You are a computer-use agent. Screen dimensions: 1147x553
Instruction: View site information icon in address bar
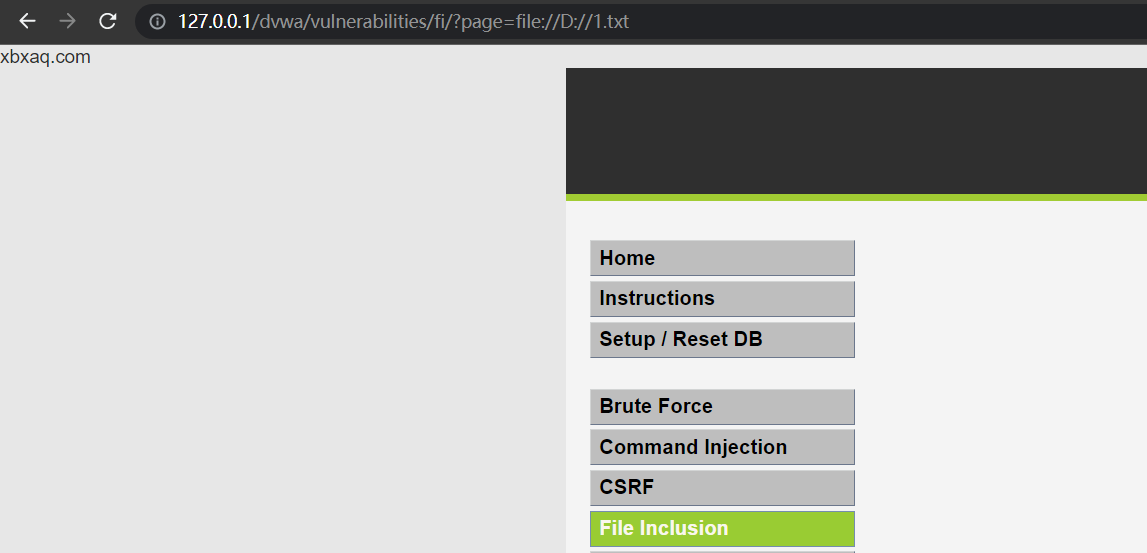pyautogui.click(x=157, y=22)
